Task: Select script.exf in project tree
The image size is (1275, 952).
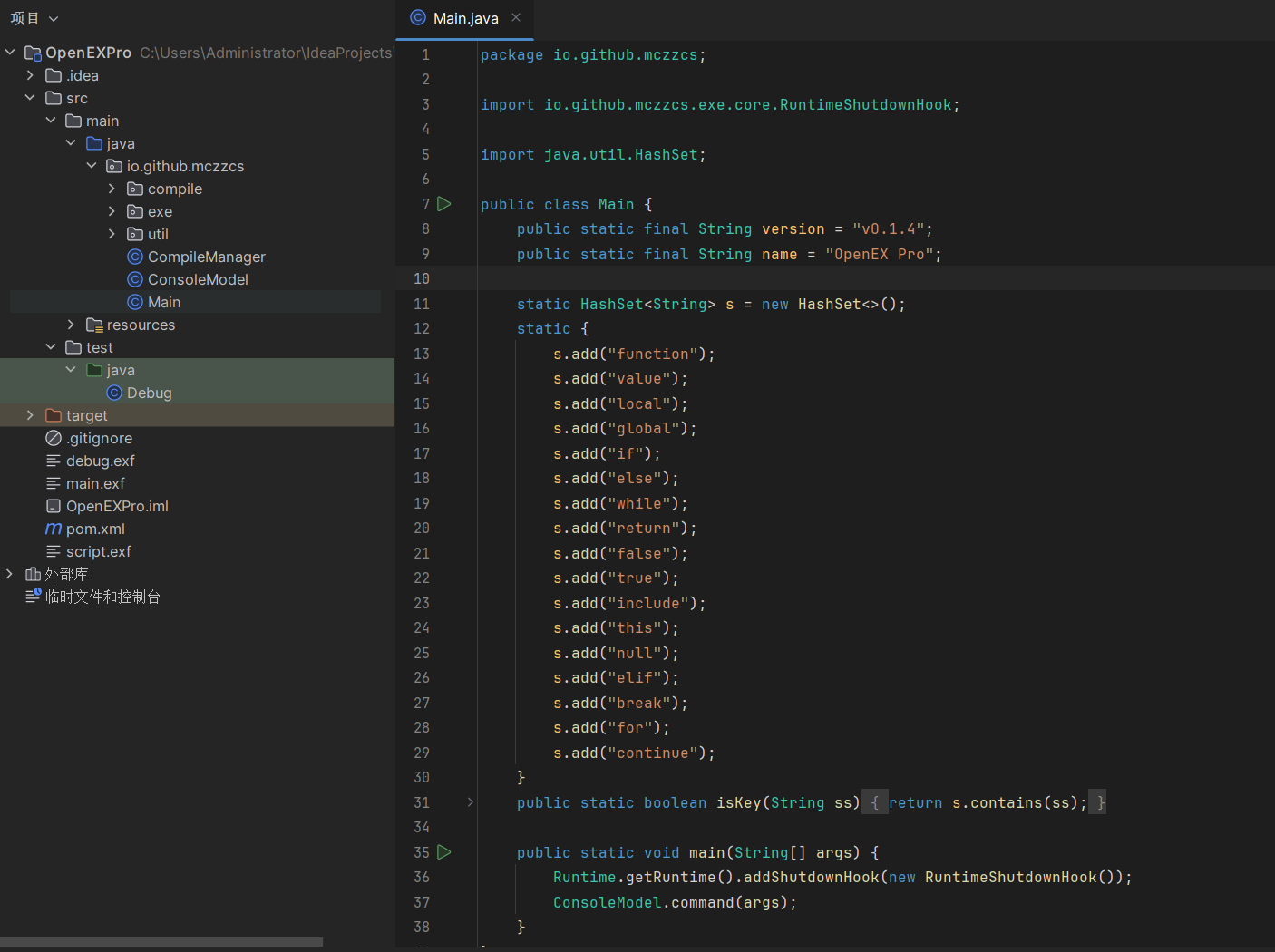Action: 197,551
